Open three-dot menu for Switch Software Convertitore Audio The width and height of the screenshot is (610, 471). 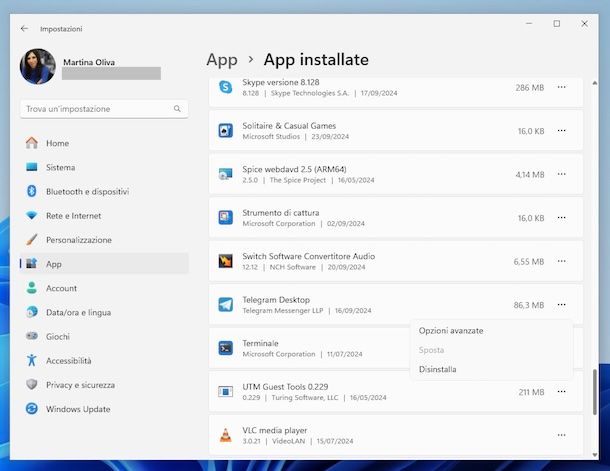pos(562,261)
